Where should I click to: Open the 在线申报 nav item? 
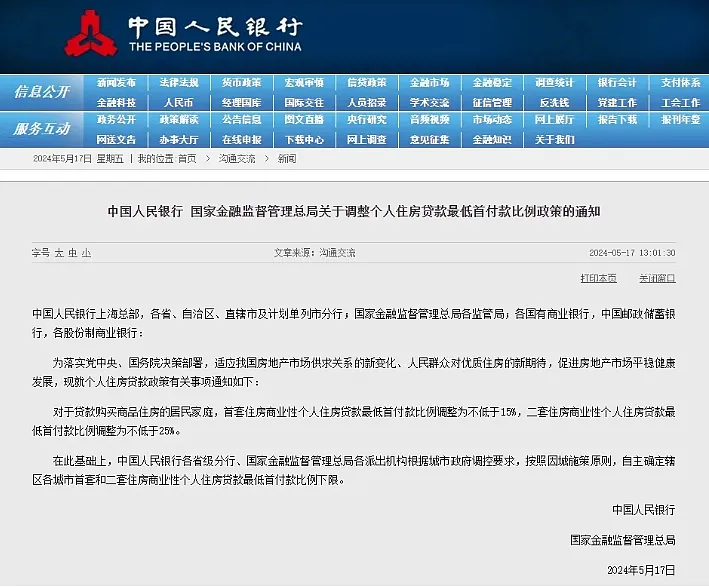(241, 140)
